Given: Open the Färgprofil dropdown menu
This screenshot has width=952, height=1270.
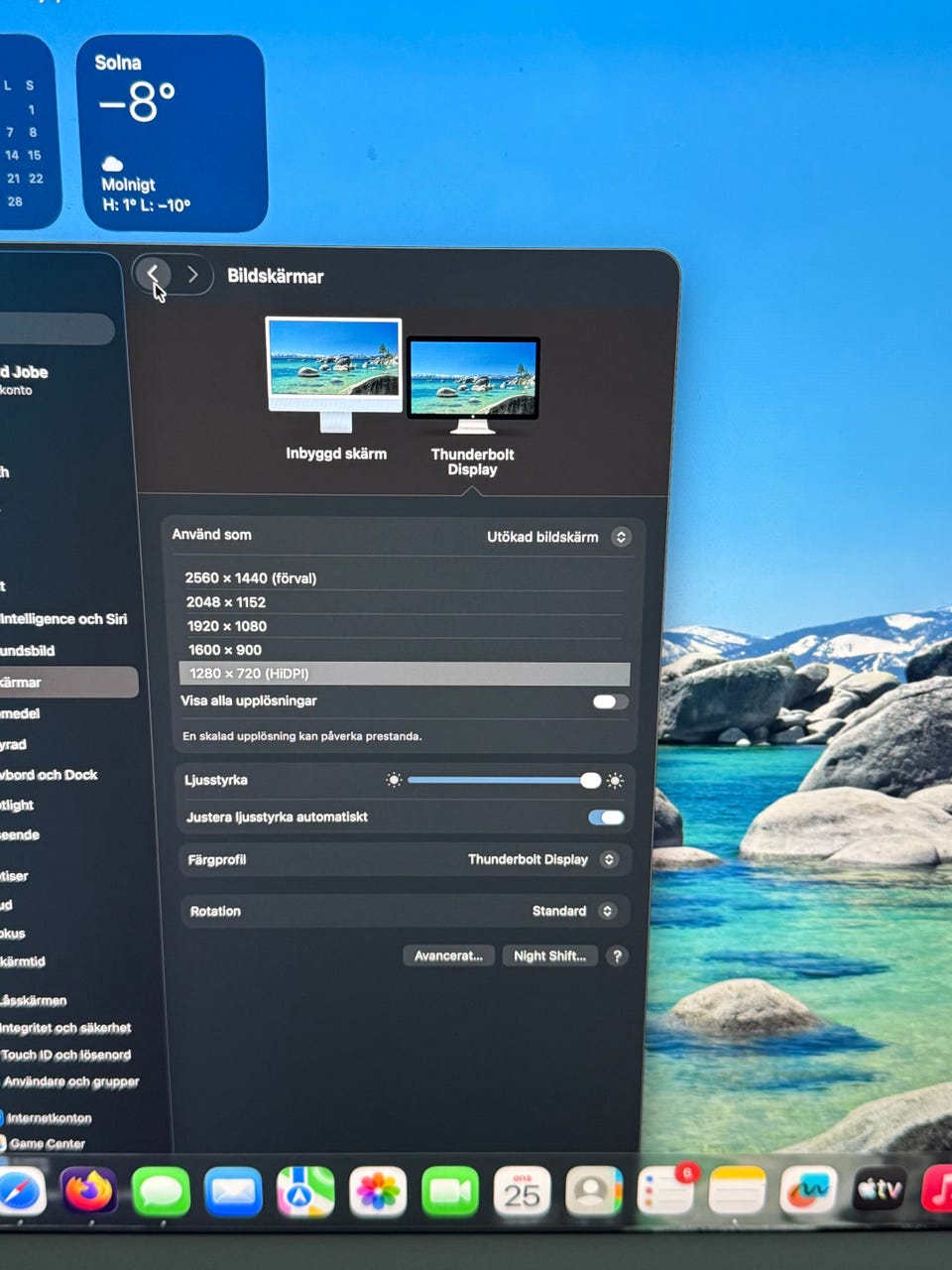Looking at the screenshot, I should (609, 859).
